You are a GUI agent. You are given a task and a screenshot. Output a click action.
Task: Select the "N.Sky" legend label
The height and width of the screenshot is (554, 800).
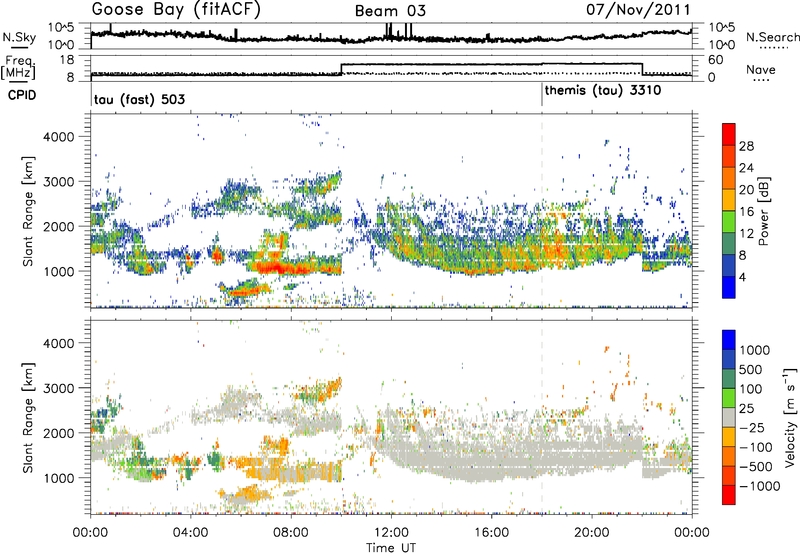pos(19,37)
